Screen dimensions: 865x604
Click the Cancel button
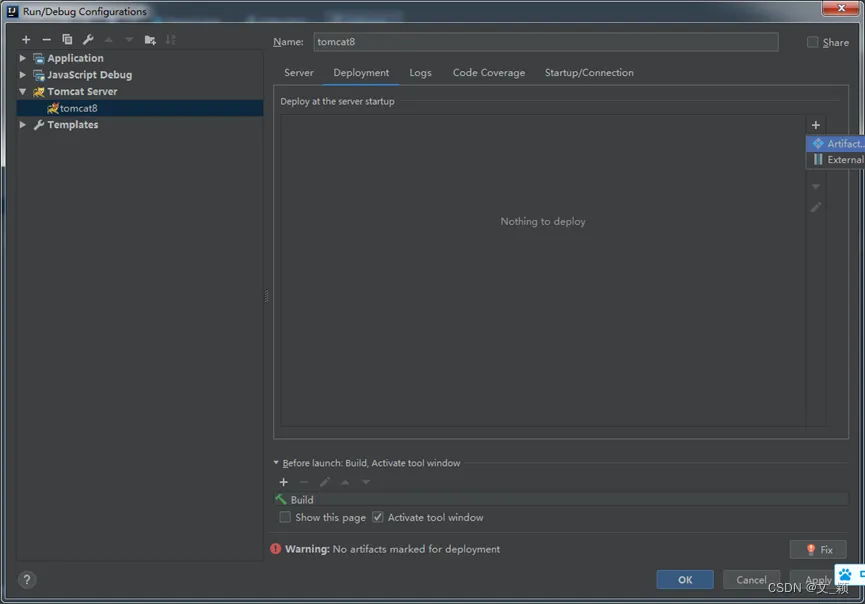[751, 580]
